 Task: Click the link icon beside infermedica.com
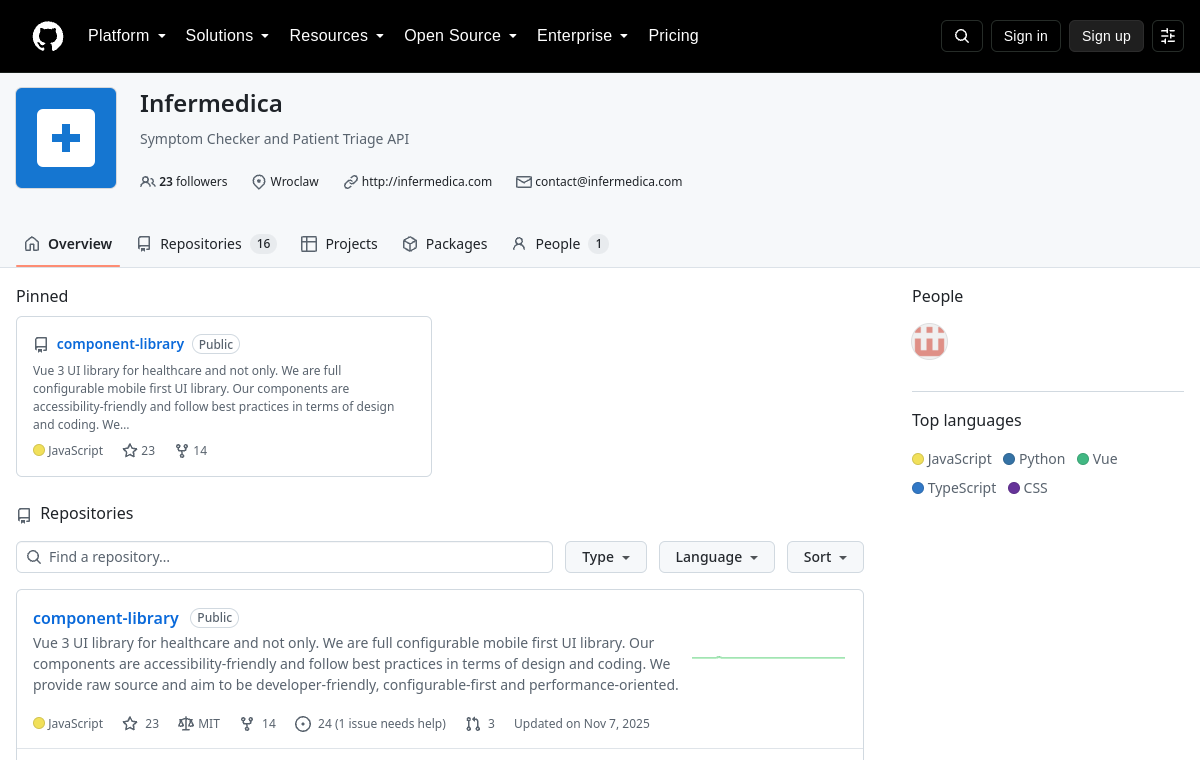point(351,182)
